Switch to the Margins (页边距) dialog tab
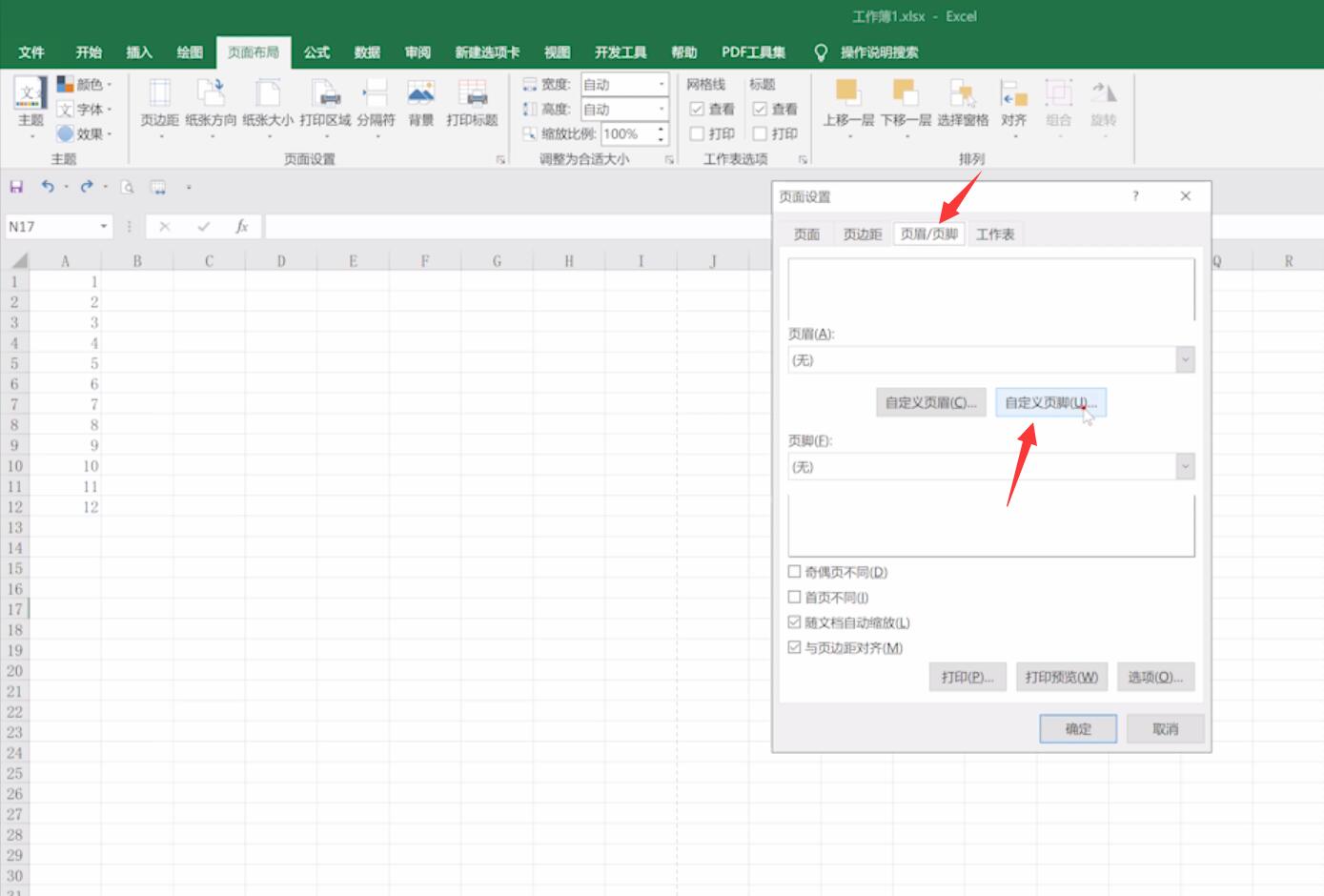Image resolution: width=1324 pixels, height=896 pixels. point(862,234)
